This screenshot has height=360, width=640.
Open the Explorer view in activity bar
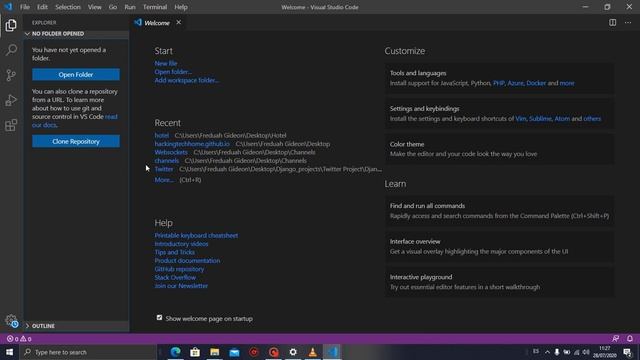click(11, 25)
